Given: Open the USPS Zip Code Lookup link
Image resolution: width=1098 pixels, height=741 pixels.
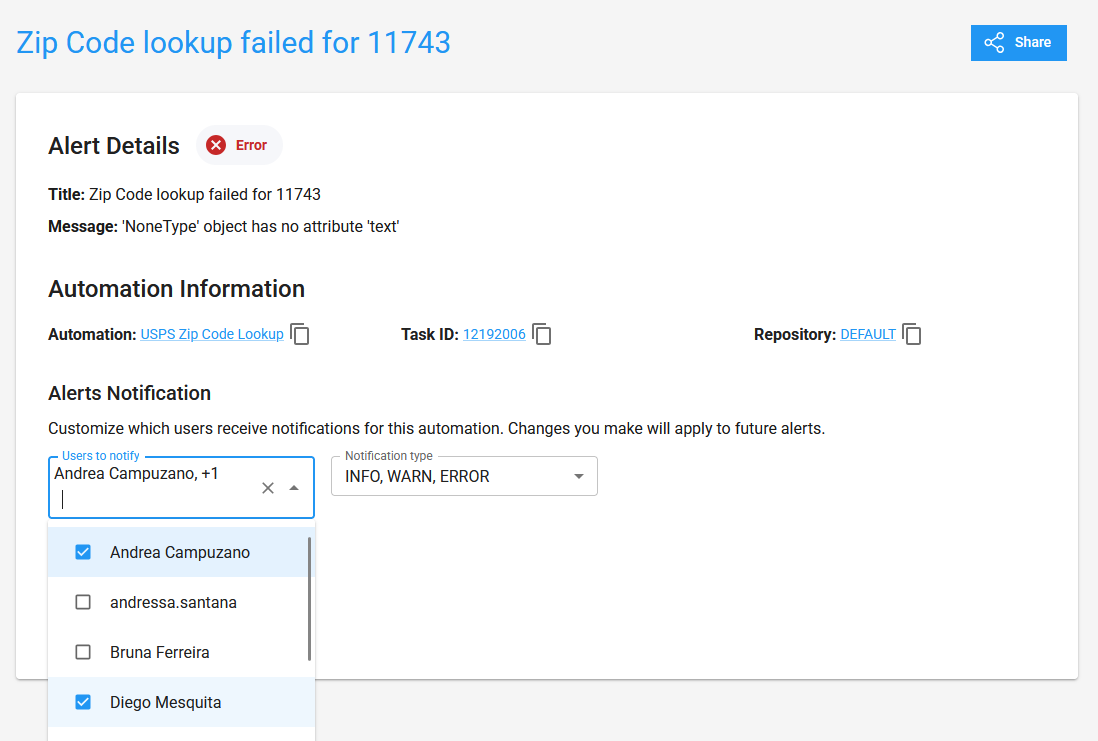Looking at the screenshot, I should point(212,335).
